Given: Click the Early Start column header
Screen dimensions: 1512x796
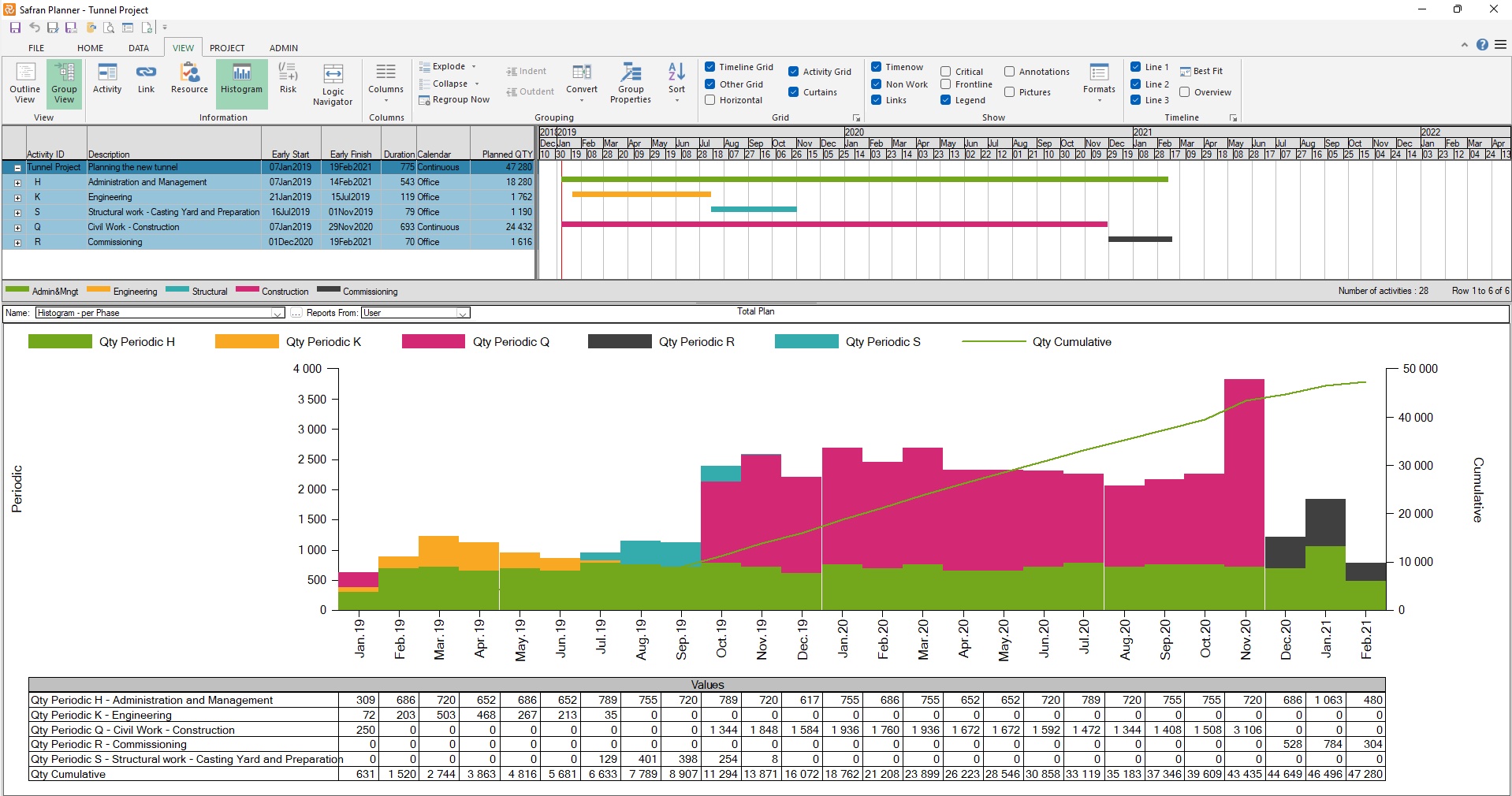Looking at the screenshot, I should (x=292, y=143).
